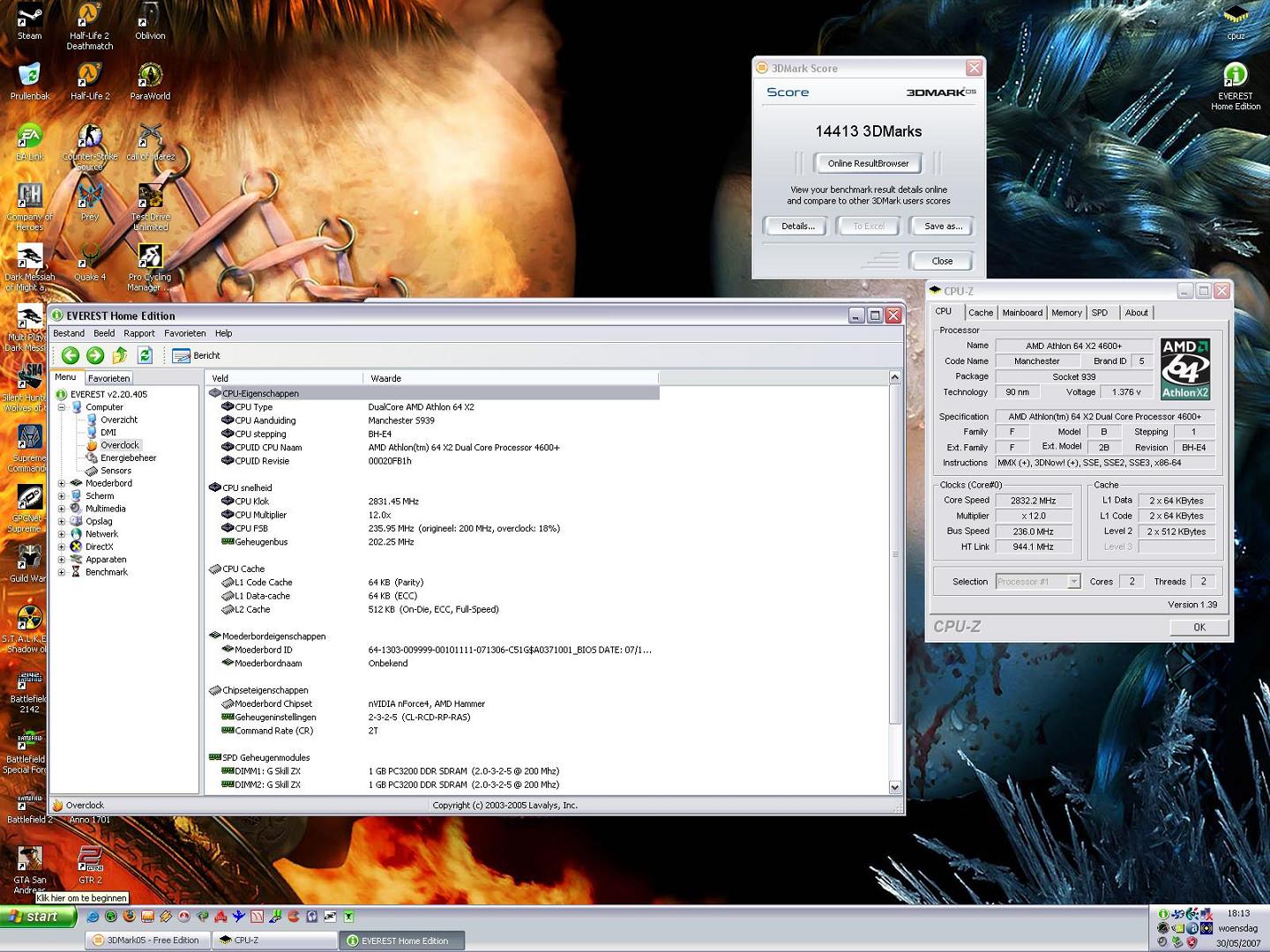Expand the Opslag tree node
Screen dimensions: 1270x952
62,521
